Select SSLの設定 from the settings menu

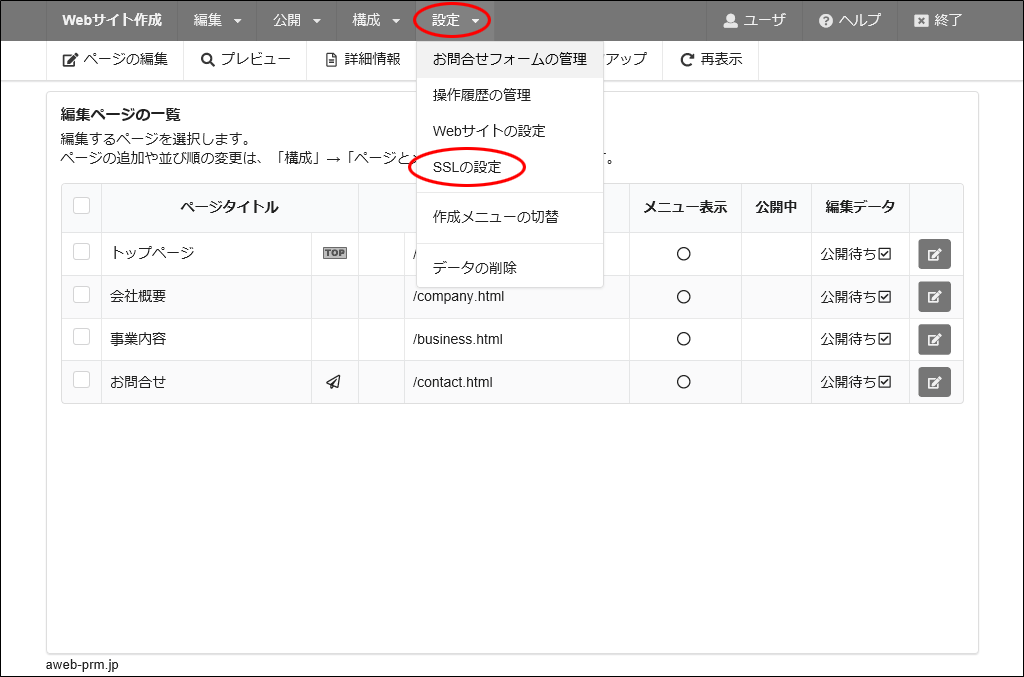coord(467,167)
